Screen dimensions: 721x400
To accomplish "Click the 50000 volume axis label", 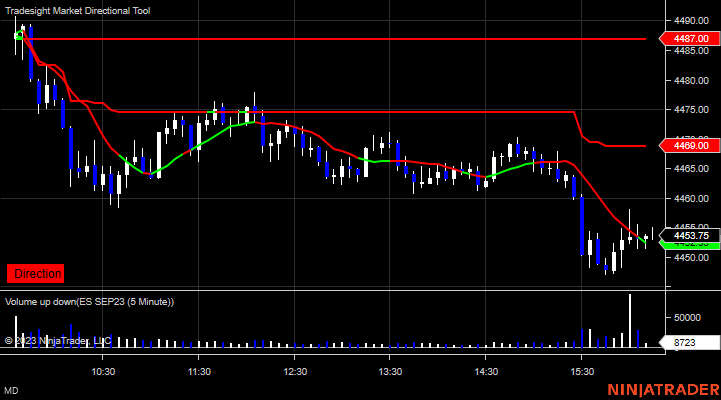I will point(687,318).
